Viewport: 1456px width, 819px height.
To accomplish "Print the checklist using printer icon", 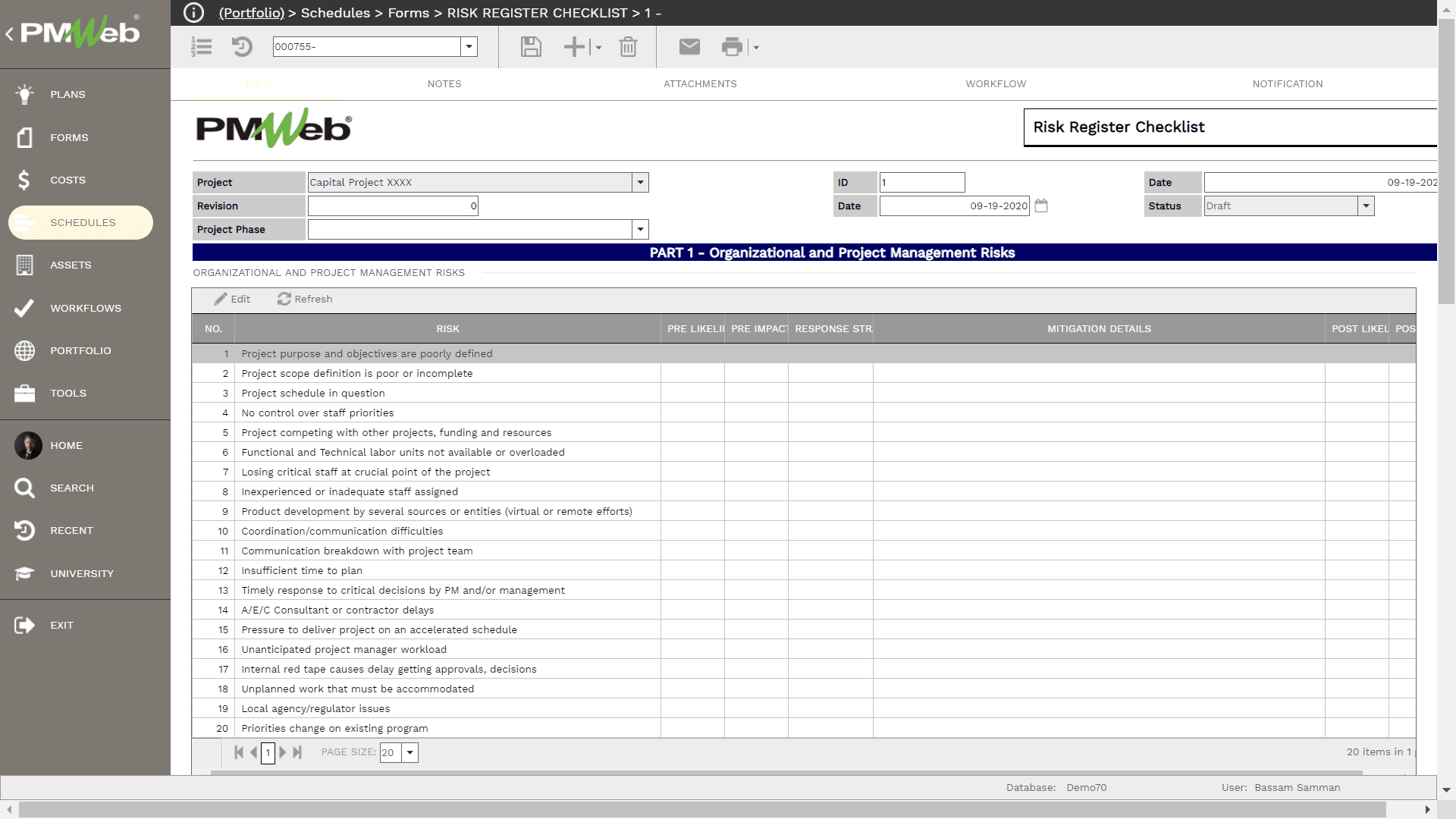I will tap(732, 46).
